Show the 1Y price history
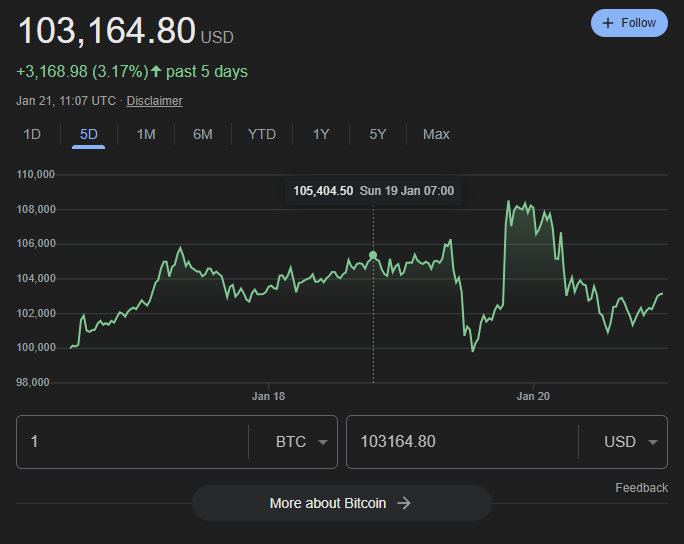This screenshot has width=684, height=544. click(321, 134)
